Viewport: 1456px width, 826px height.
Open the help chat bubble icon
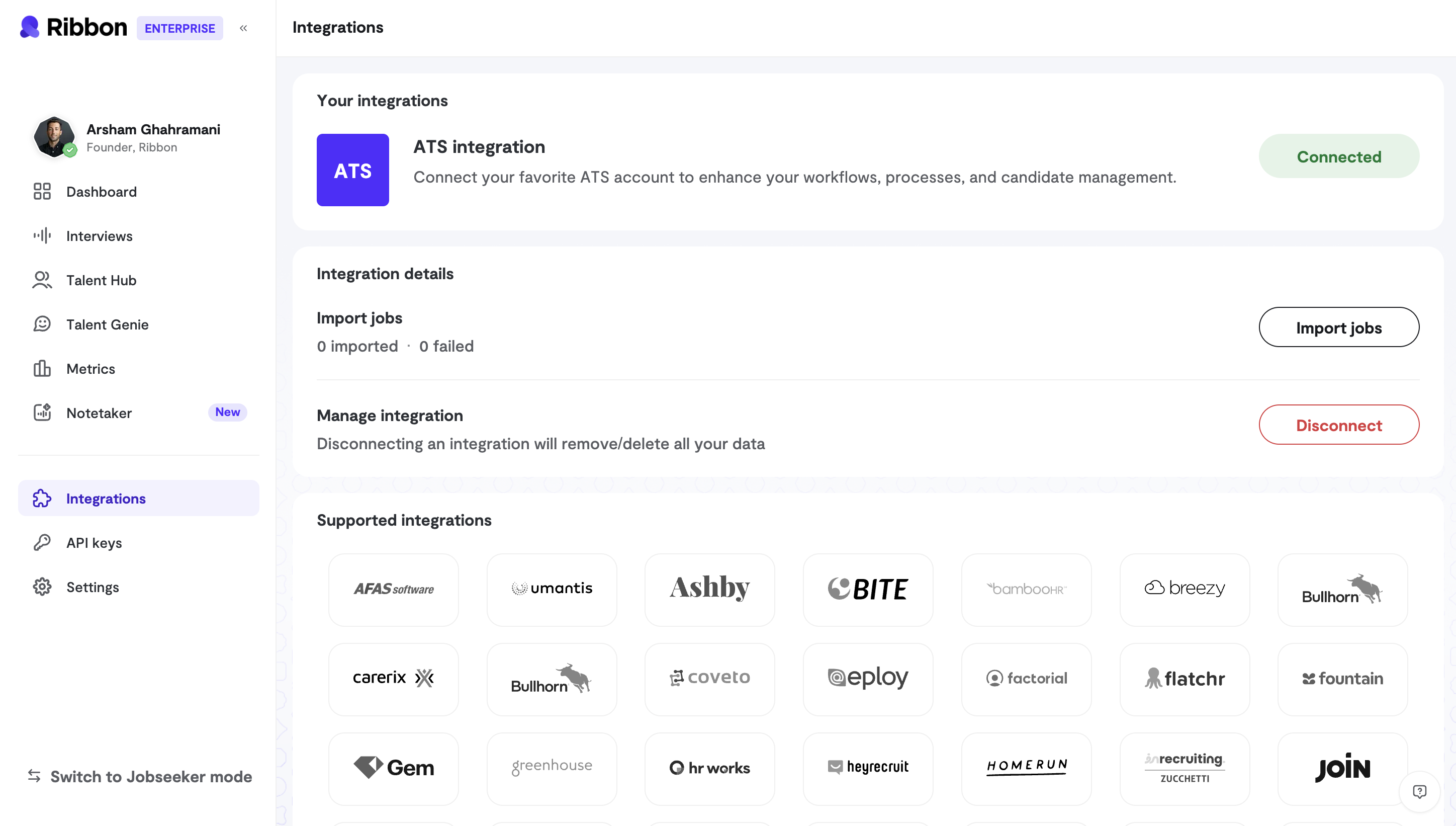[1419, 791]
